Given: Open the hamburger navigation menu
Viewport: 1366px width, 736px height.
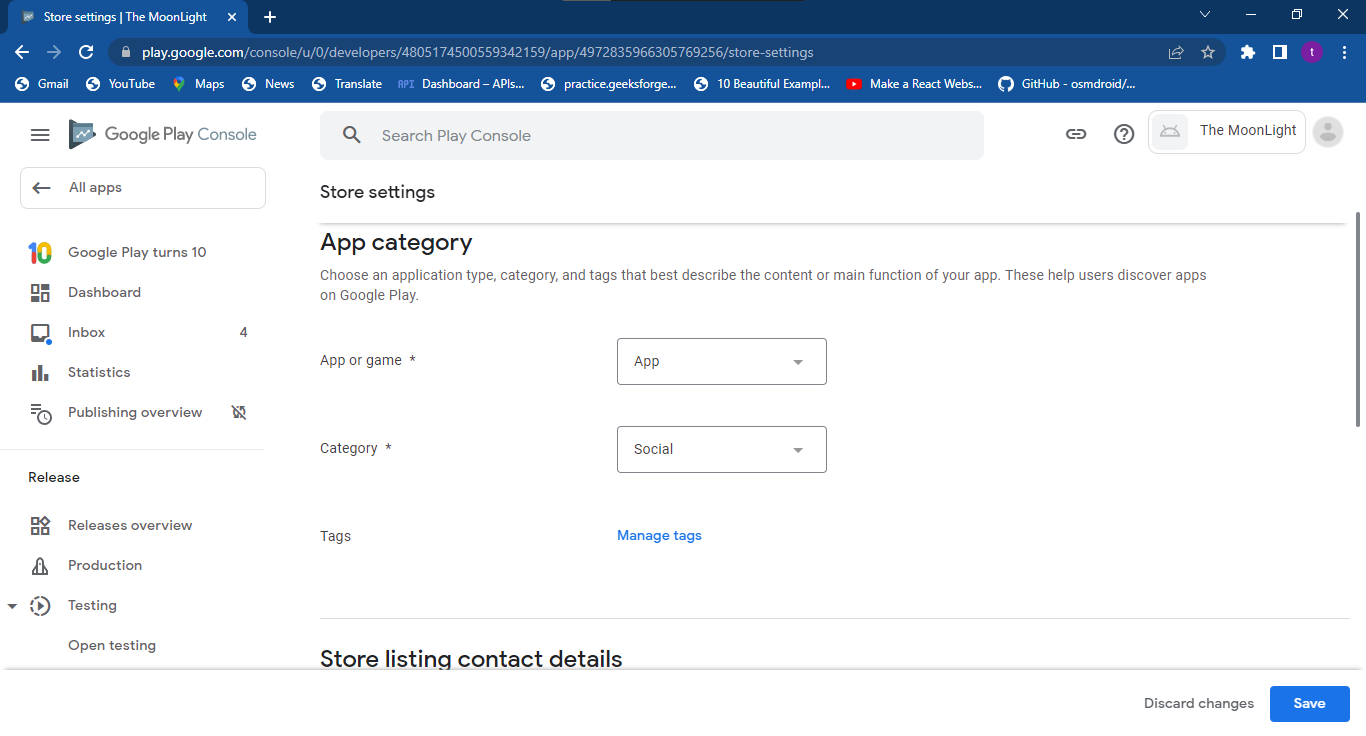Looking at the screenshot, I should [x=40, y=135].
